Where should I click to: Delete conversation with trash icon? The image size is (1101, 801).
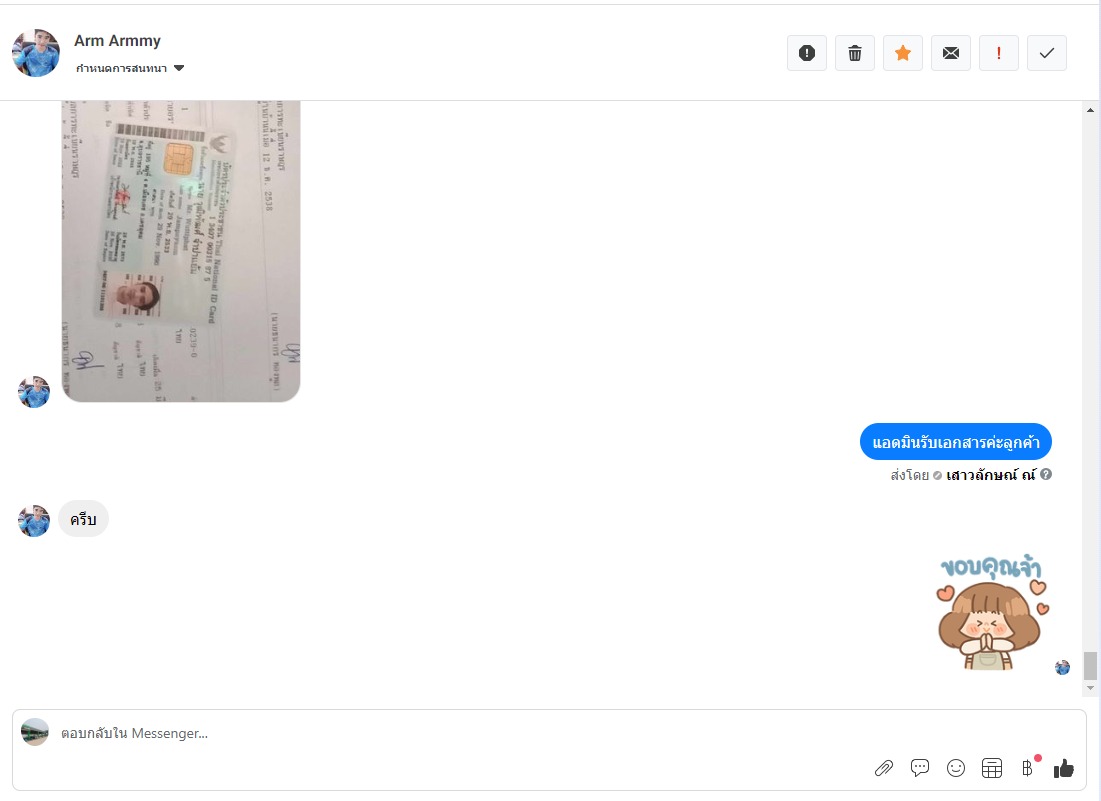(855, 53)
